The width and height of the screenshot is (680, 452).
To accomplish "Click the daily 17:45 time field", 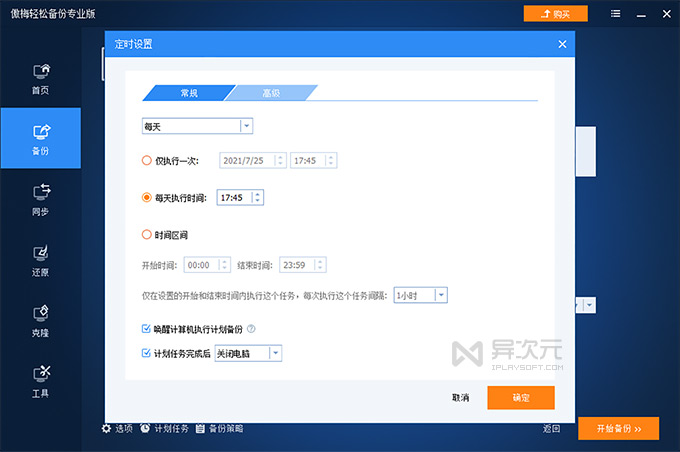I will tap(240, 198).
